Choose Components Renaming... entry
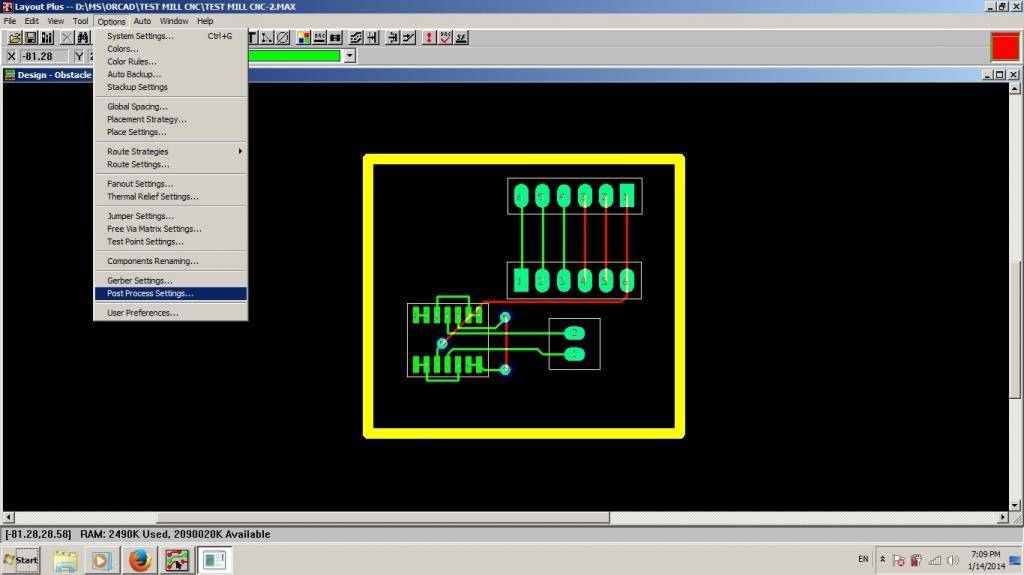The height and width of the screenshot is (575, 1024). coord(170,261)
